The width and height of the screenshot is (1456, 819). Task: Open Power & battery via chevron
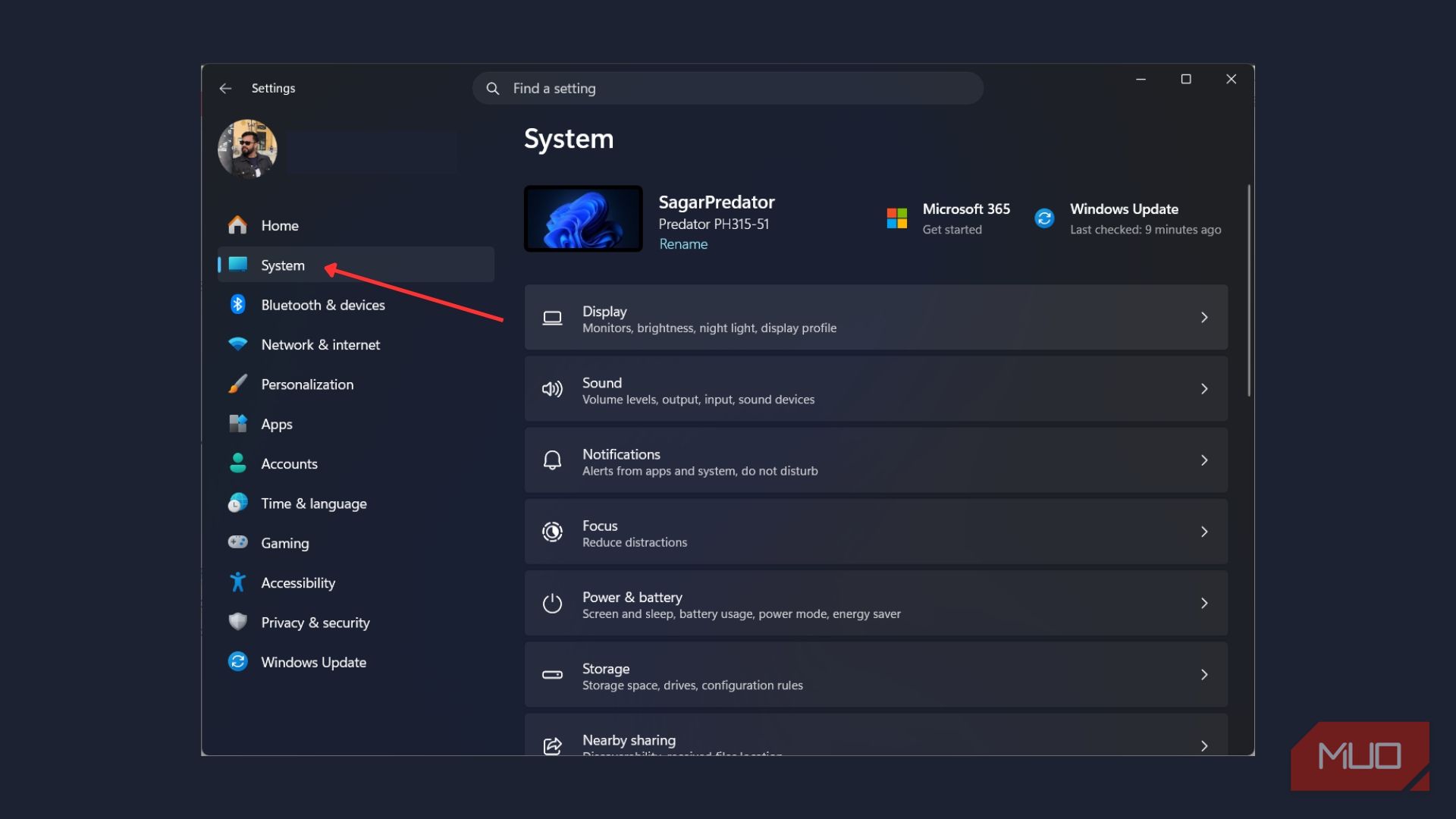(1204, 603)
